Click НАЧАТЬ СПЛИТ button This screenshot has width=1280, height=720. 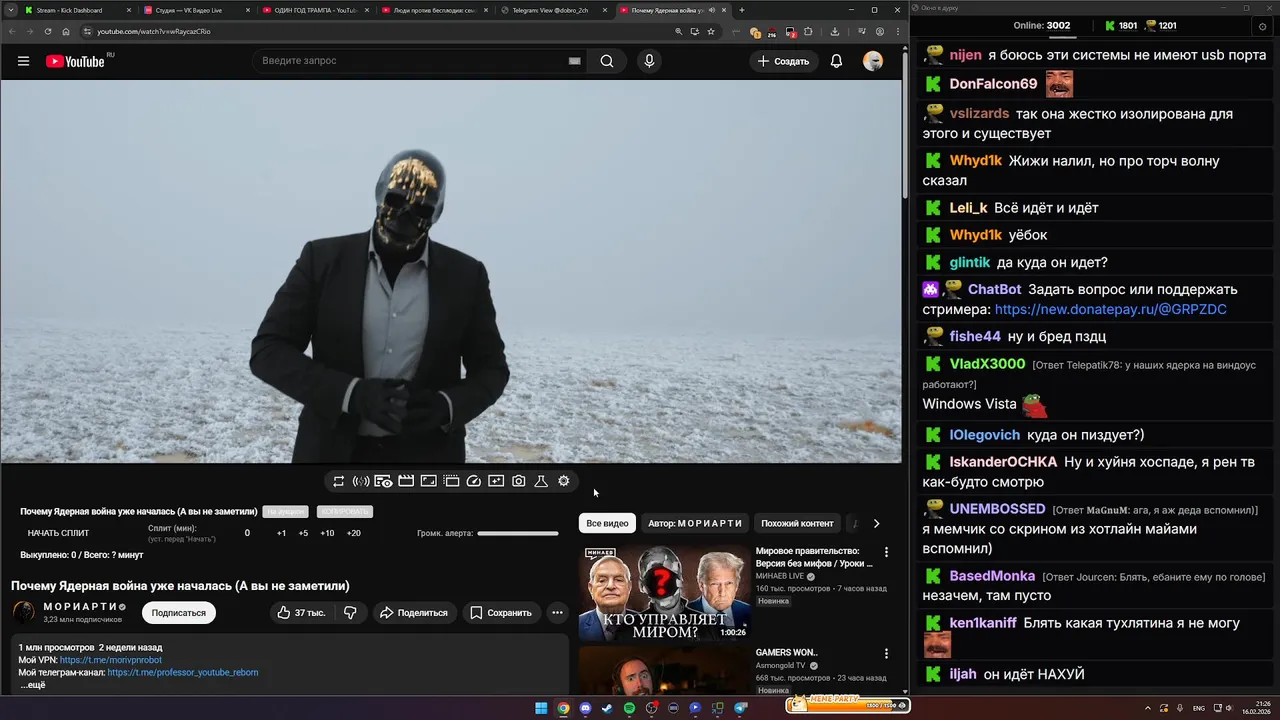click(x=58, y=533)
